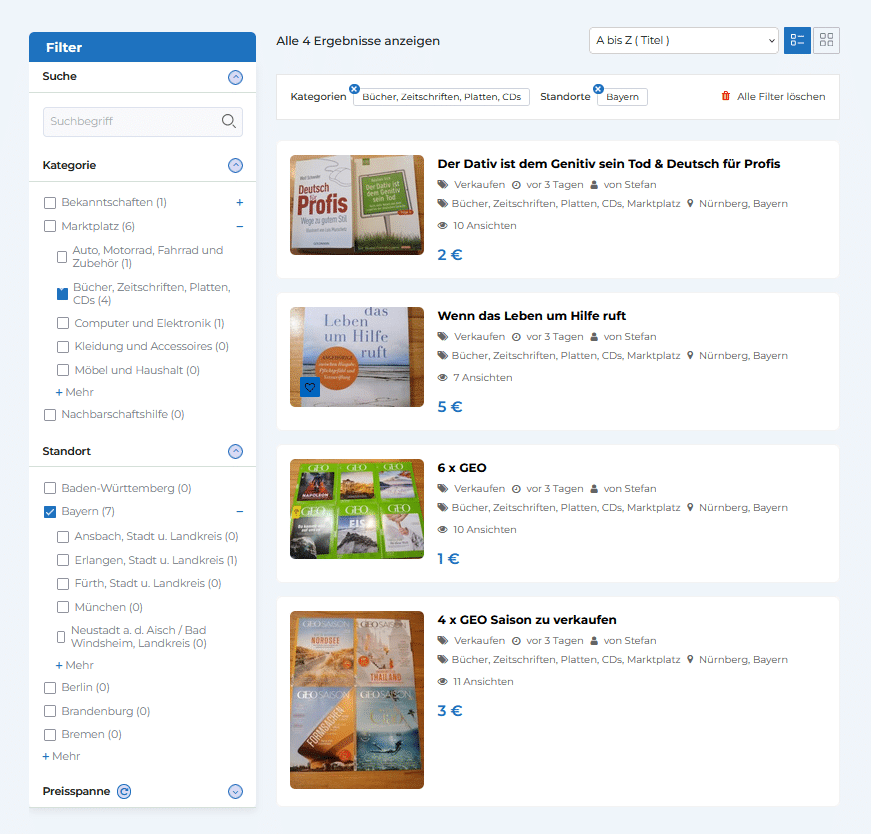Open the A bis Z sort dropdown
Screen dimensions: 871x834
click(x=683, y=40)
